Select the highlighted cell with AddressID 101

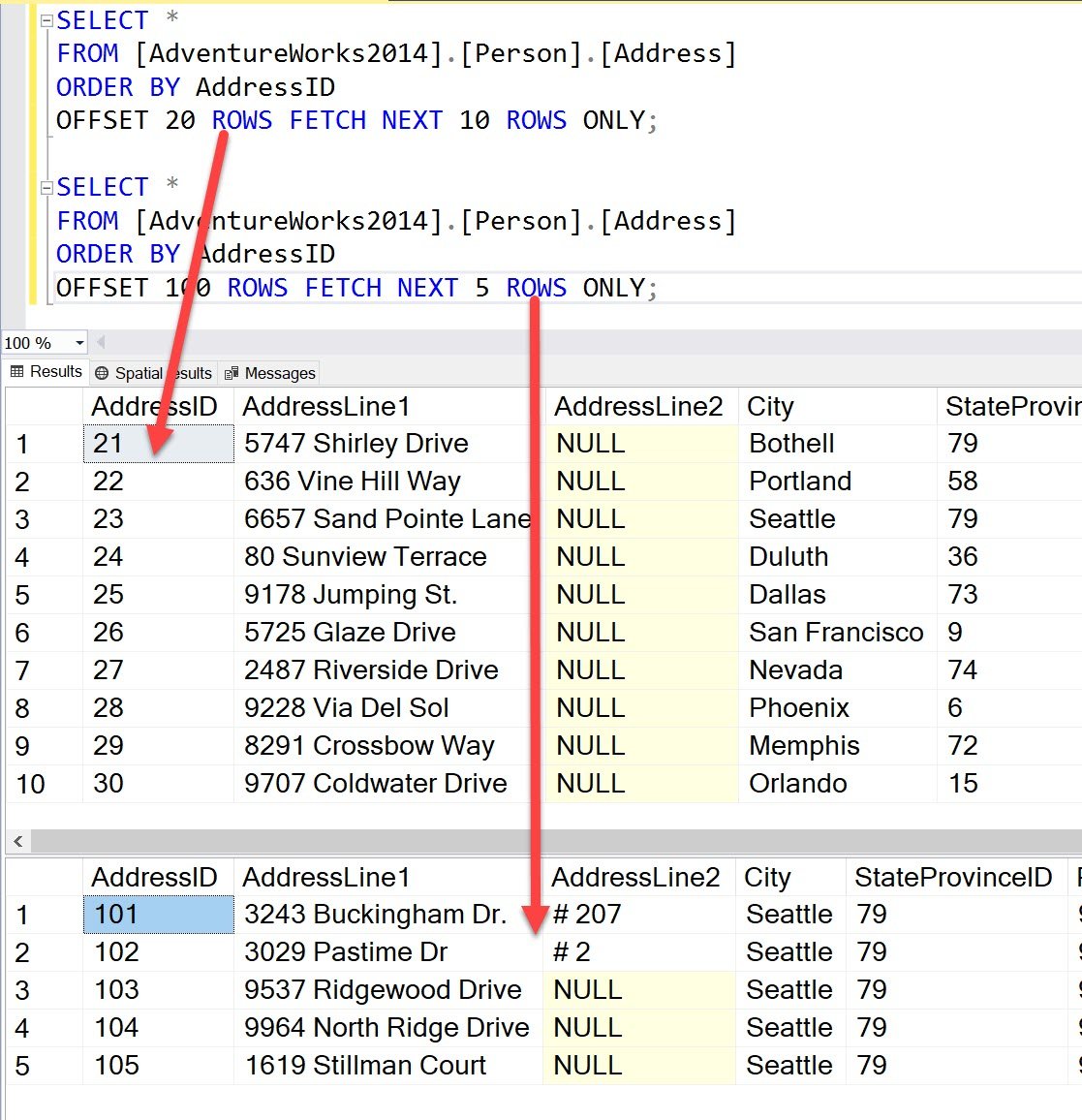click(x=159, y=915)
